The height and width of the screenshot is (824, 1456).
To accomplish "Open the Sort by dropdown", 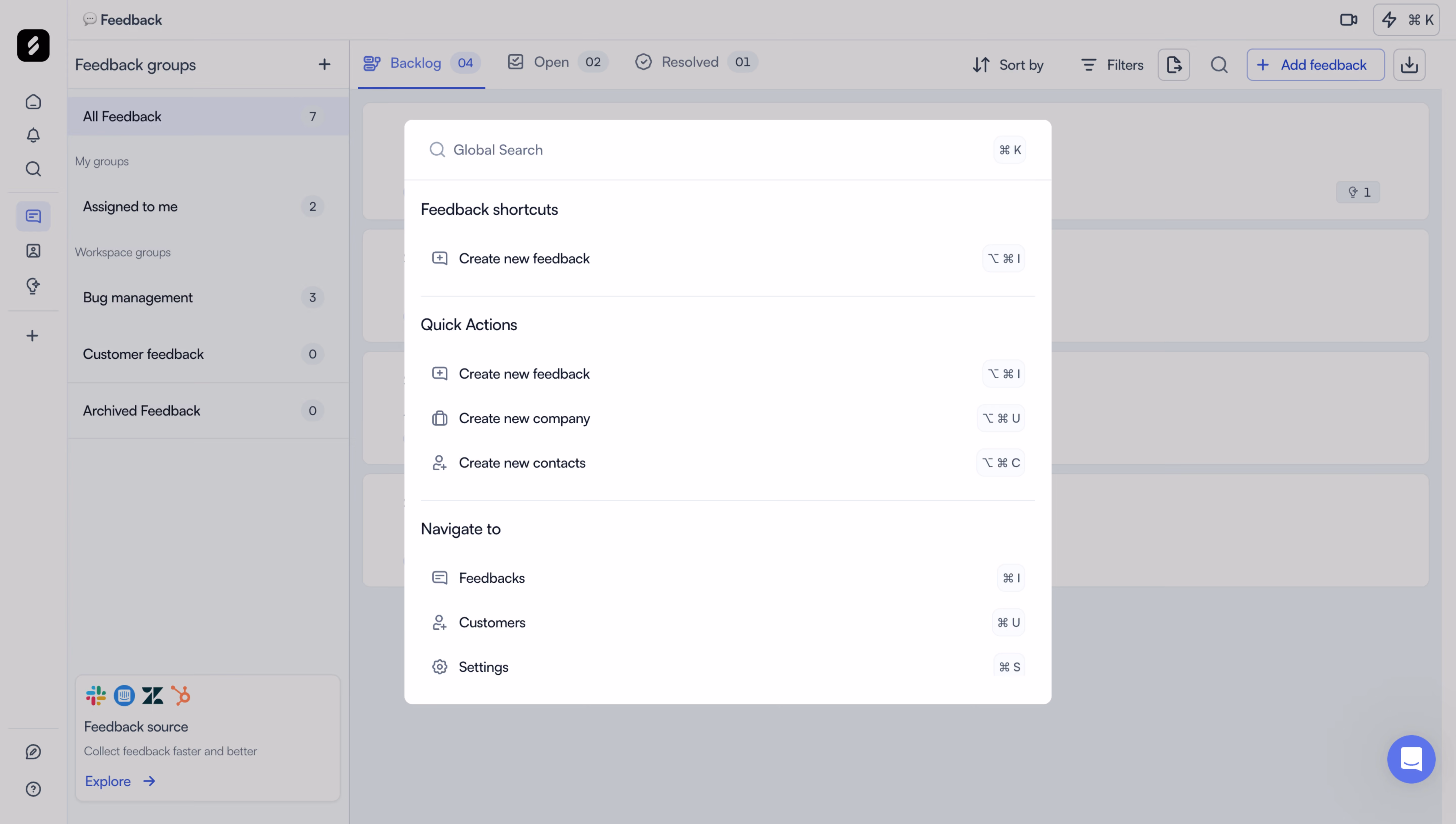I will [x=1008, y=65].
